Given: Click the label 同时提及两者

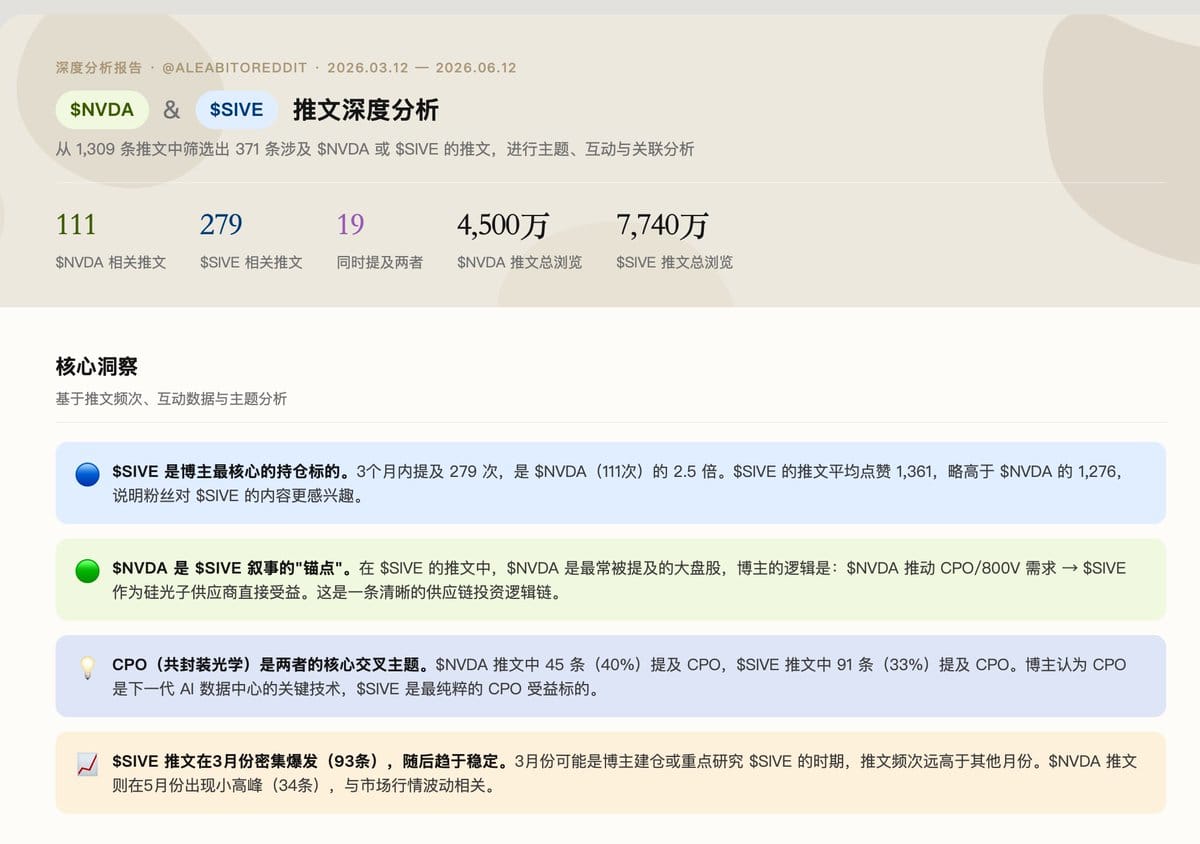Looking at the screenshot, I should (x=380, y=262).
